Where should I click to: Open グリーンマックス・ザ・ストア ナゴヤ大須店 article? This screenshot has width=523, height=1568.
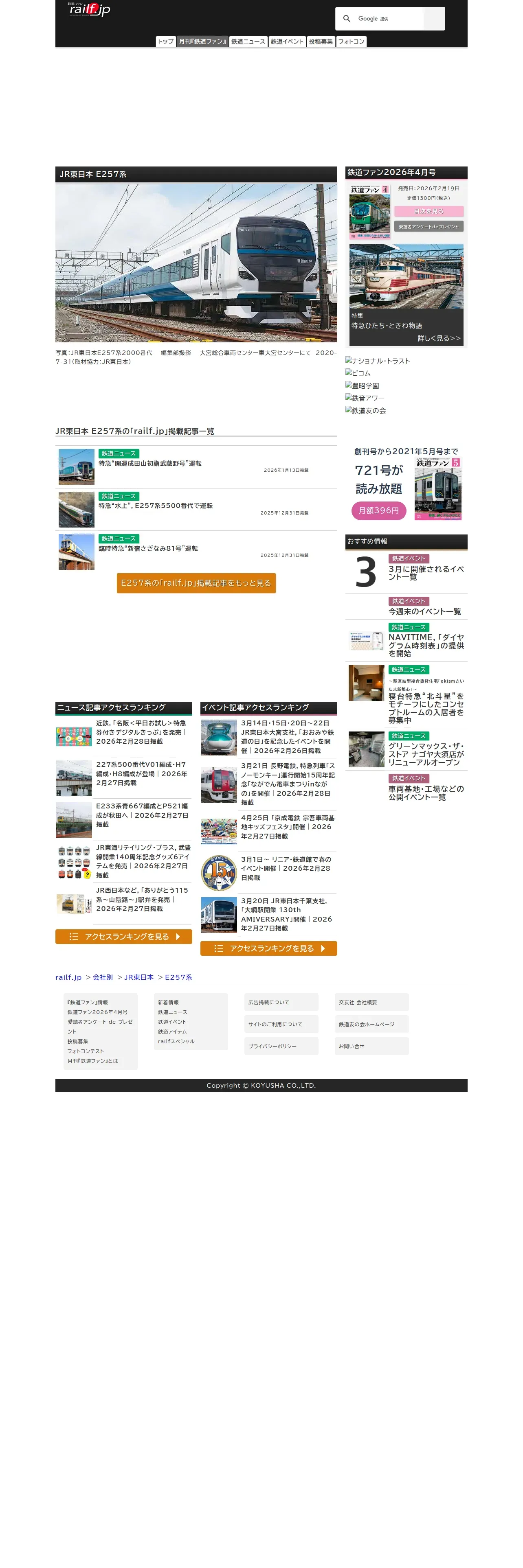(x=426, y=754)
